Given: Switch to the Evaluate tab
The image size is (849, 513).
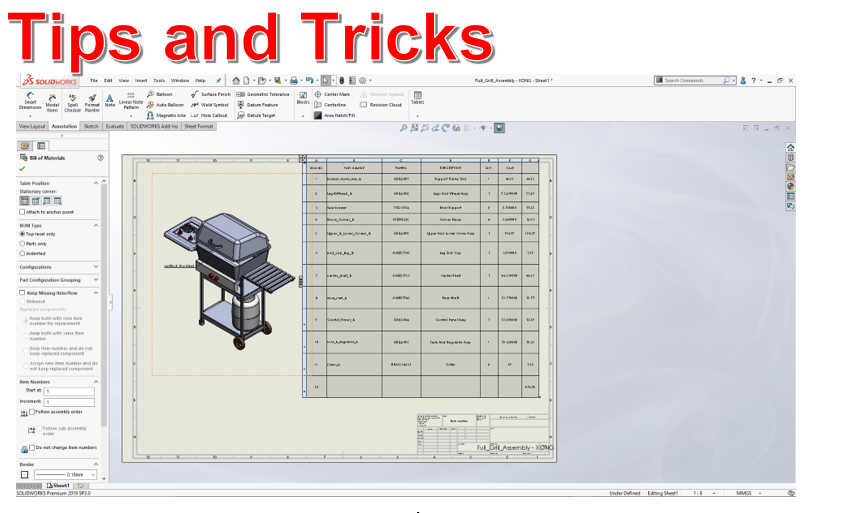Looking at the screenshot, I should [x=115, y=126].
